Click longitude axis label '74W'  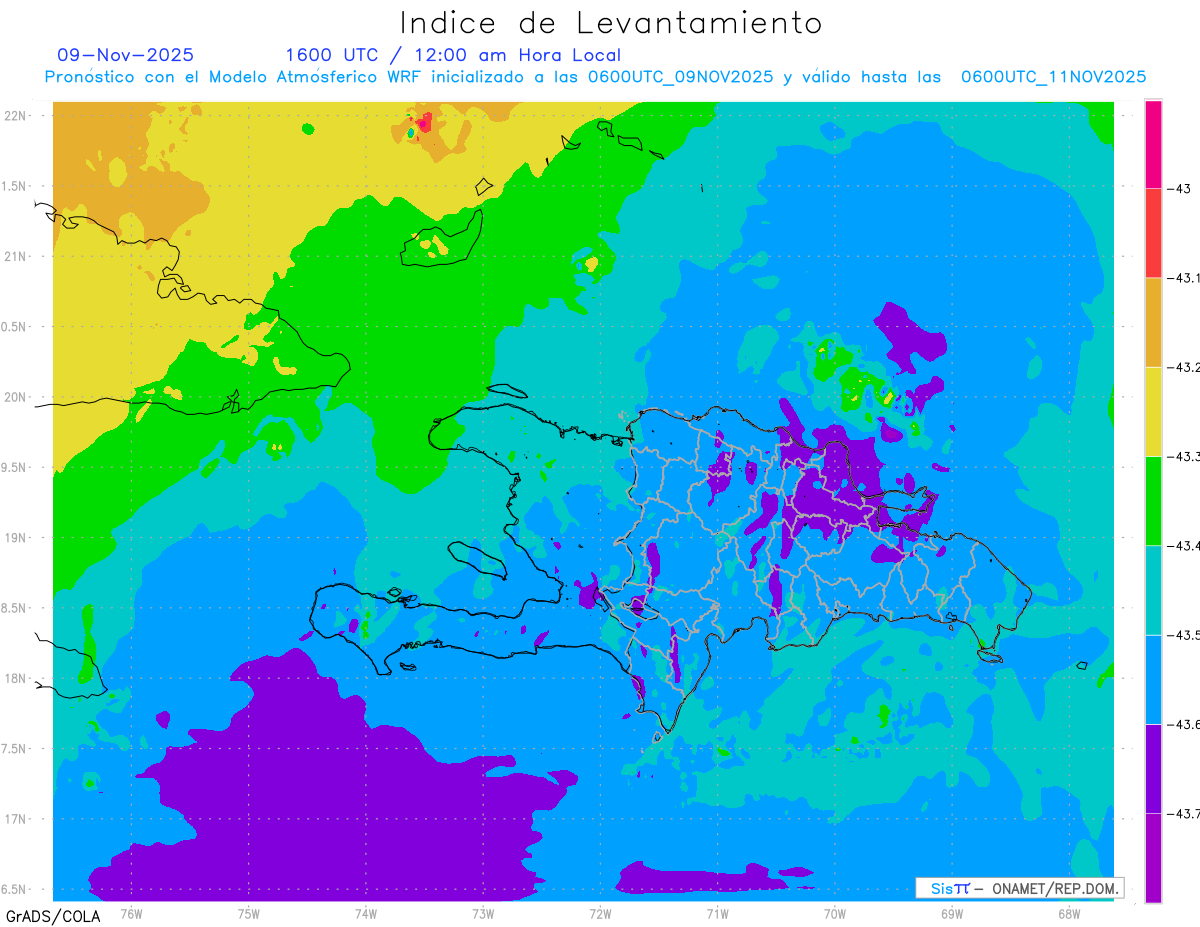click(366, 913)
